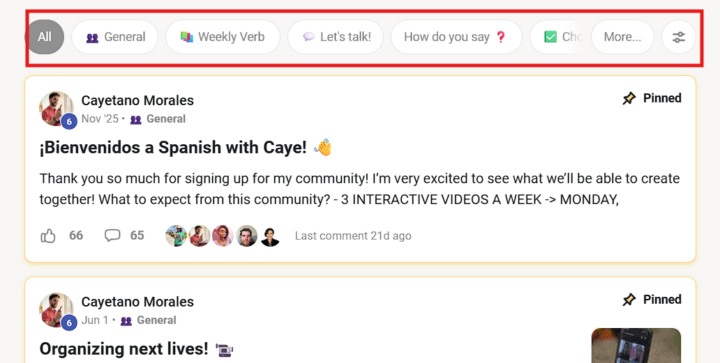
Task: Click the first commenter avatar in the row
Action: click(176, 236)
